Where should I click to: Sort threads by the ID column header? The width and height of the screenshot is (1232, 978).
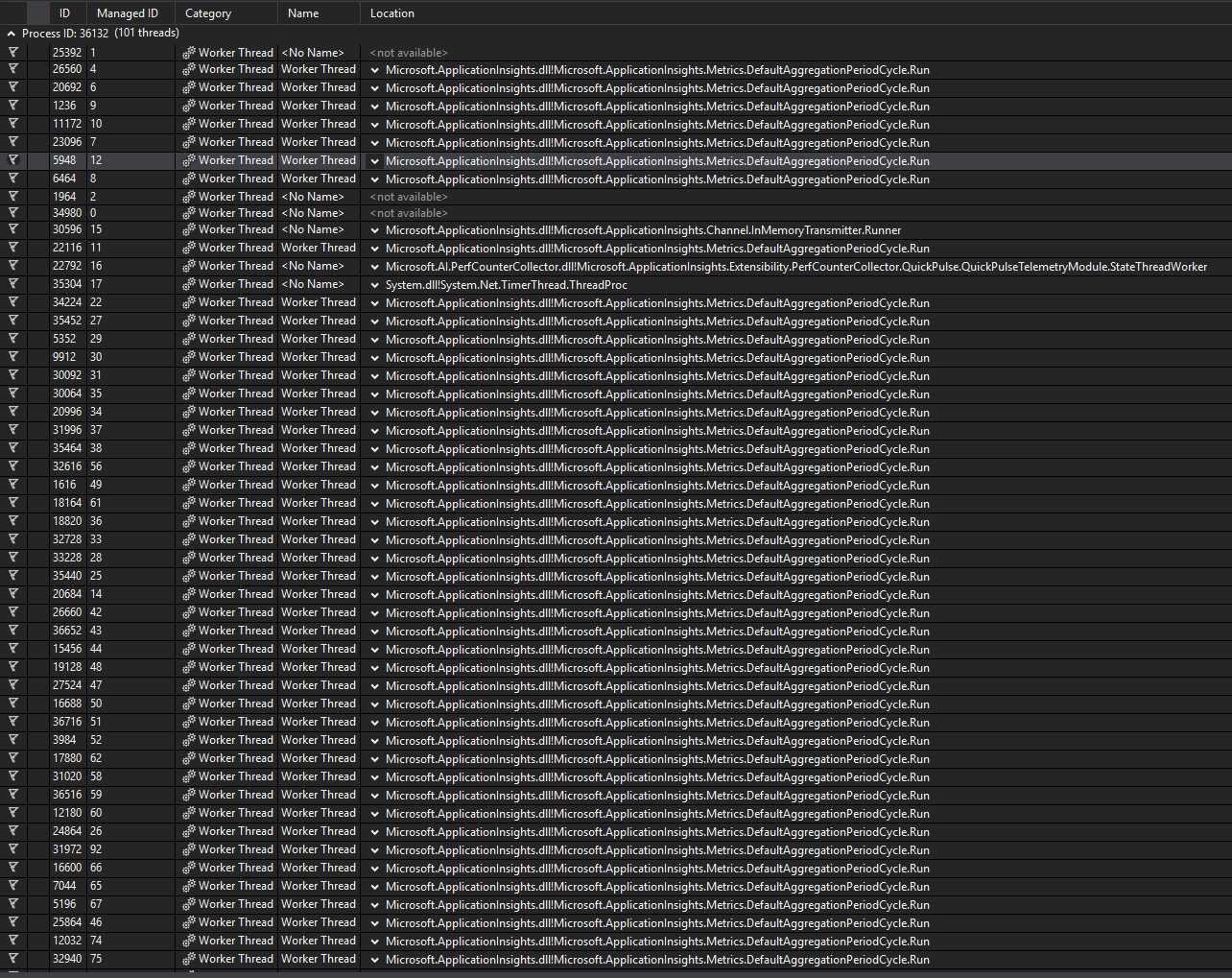point(64,12)
